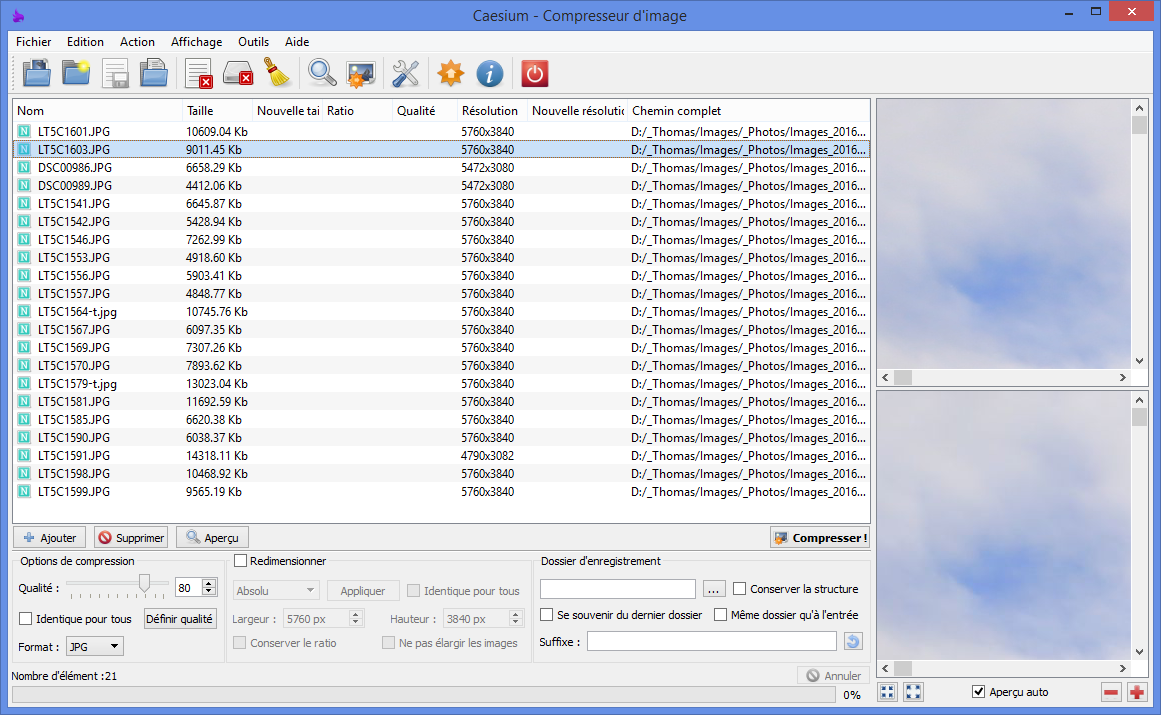Open the Format dropdown showing JPG
1161x715 pixels.
click(93, 646)
